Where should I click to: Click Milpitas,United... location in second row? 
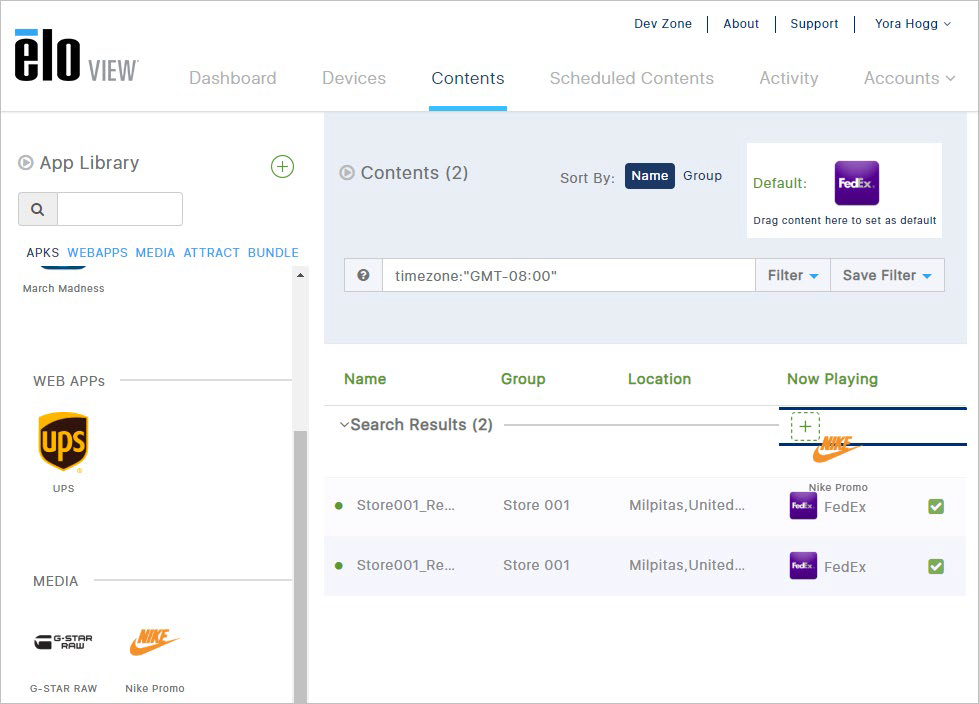point(687,565)
